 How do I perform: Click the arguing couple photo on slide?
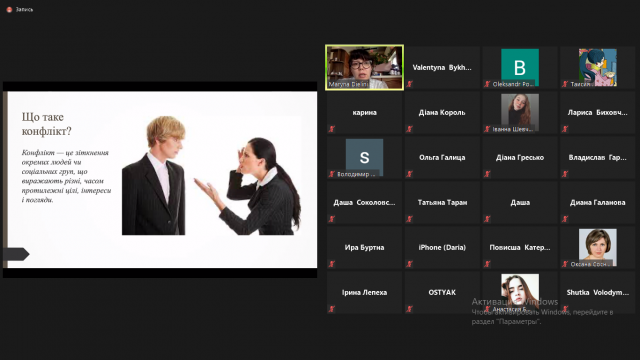[211, 175]
